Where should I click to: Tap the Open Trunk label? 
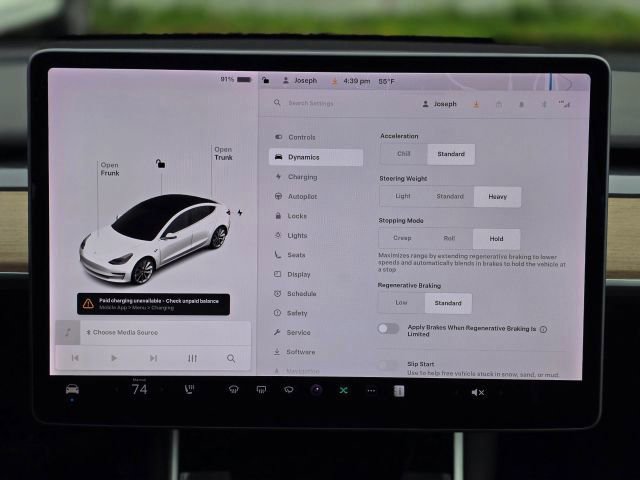pyautogui.click(x=223, y=153)
